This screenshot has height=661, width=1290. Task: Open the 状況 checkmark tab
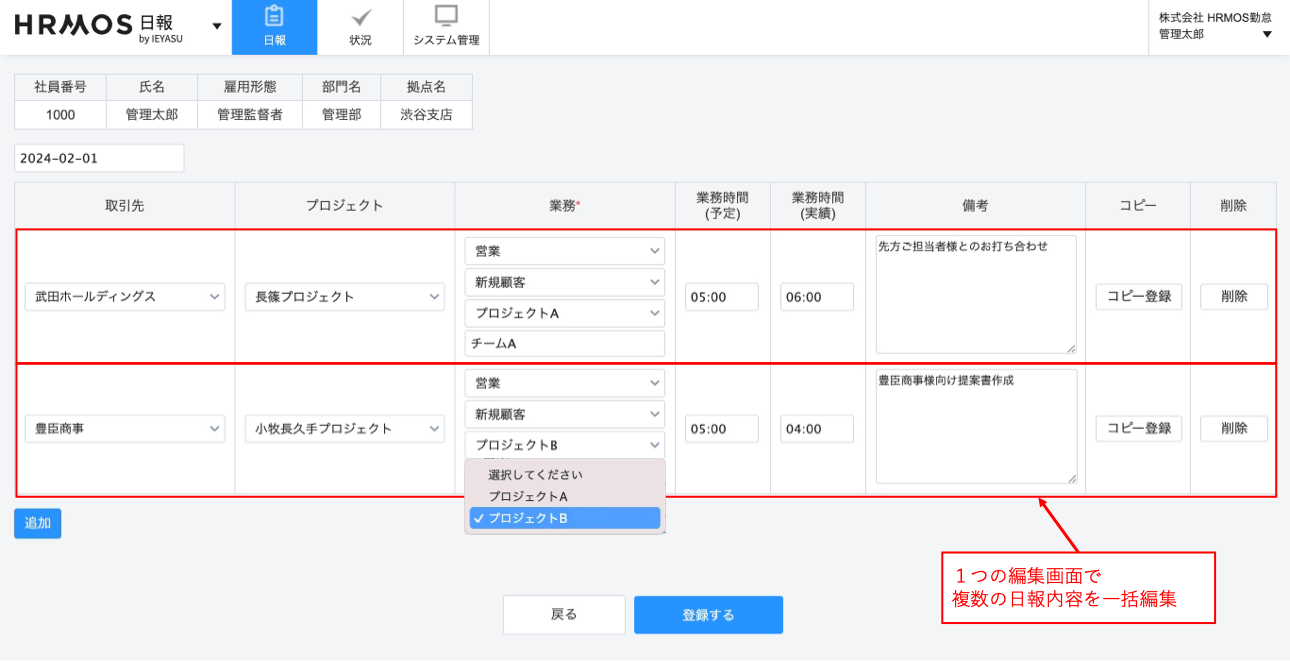360,27
